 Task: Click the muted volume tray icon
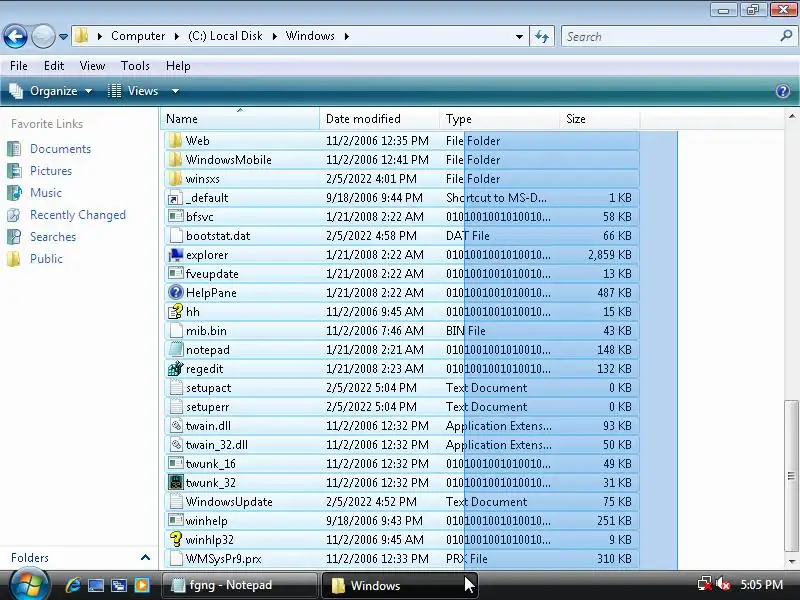723,584
